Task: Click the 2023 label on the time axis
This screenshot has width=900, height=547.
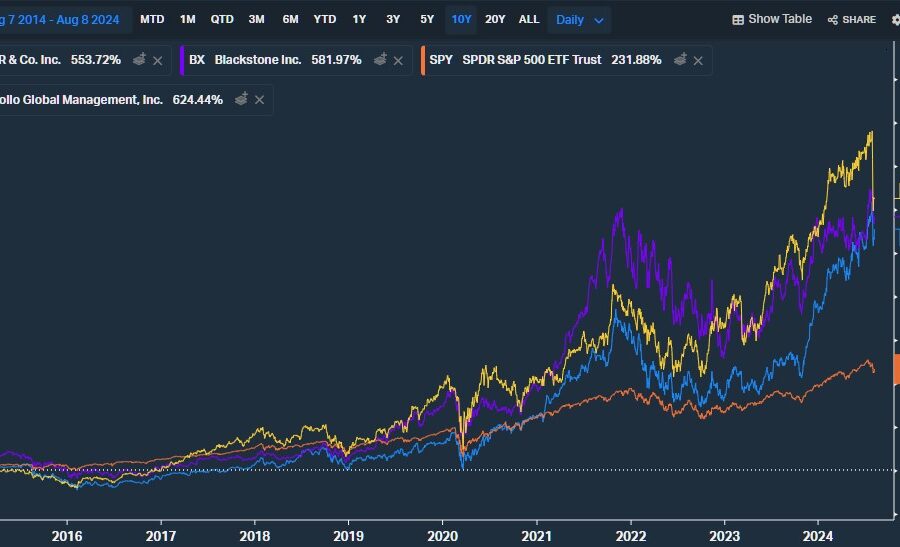Action: pyautogui.click(x=724, y=537)
